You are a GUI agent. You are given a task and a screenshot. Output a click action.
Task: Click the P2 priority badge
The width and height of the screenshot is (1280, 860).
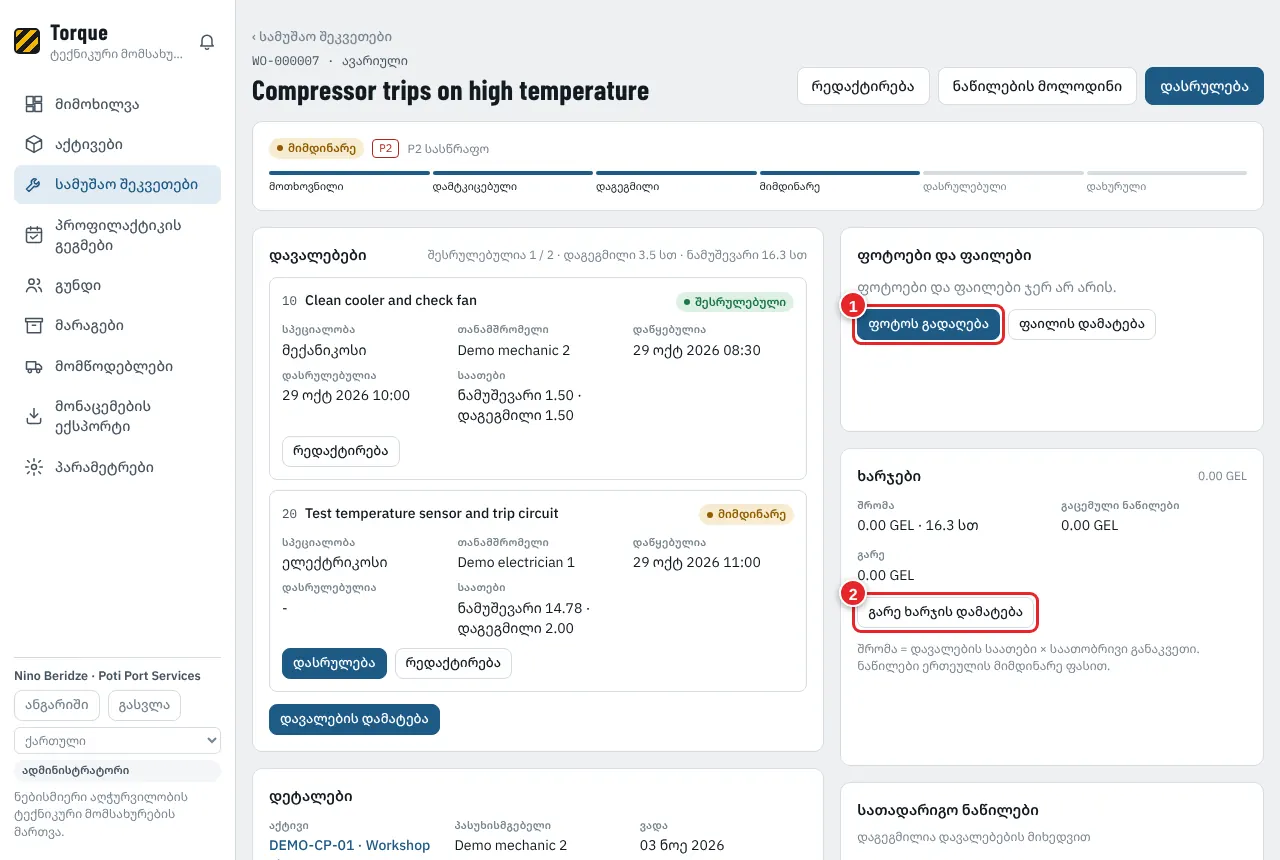(x=385, y=148)
